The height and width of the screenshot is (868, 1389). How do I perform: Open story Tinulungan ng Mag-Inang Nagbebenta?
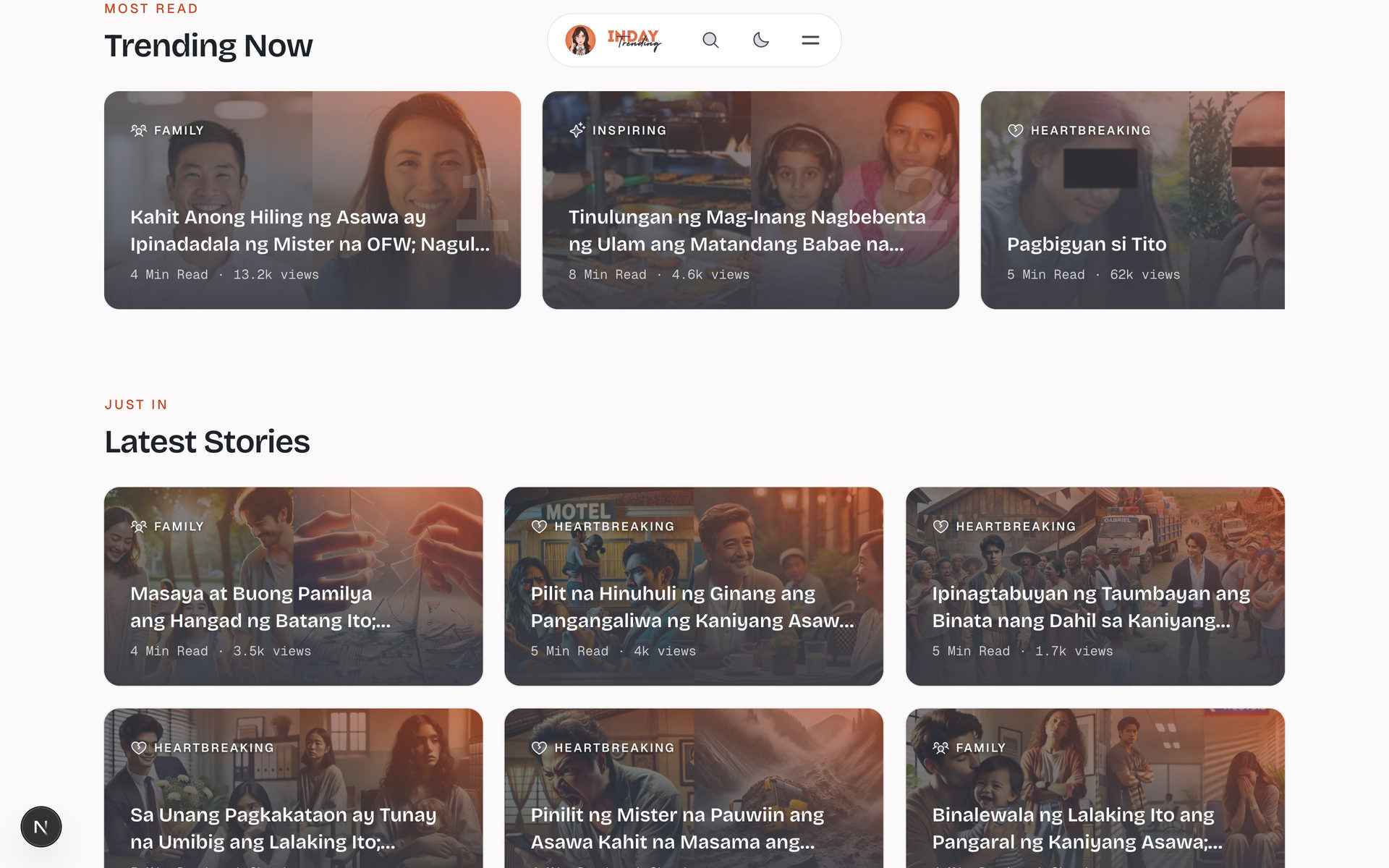[x=751, y=200]
